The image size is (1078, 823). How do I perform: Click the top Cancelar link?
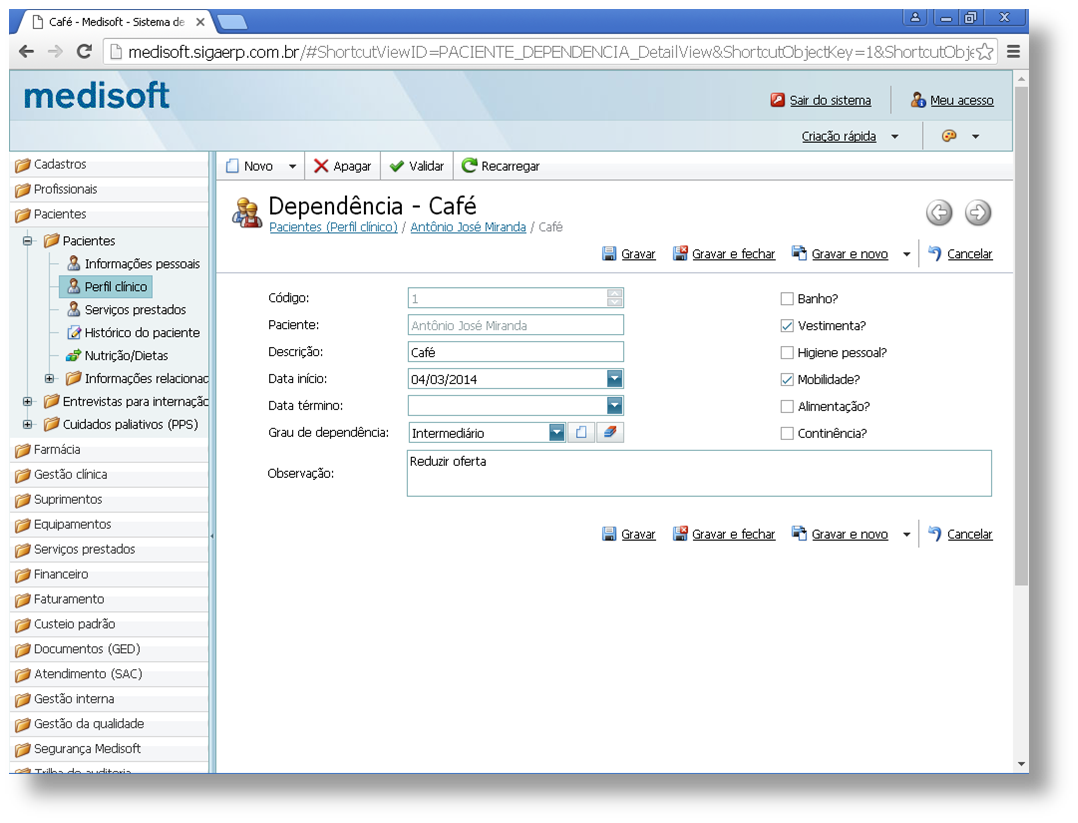969,254
